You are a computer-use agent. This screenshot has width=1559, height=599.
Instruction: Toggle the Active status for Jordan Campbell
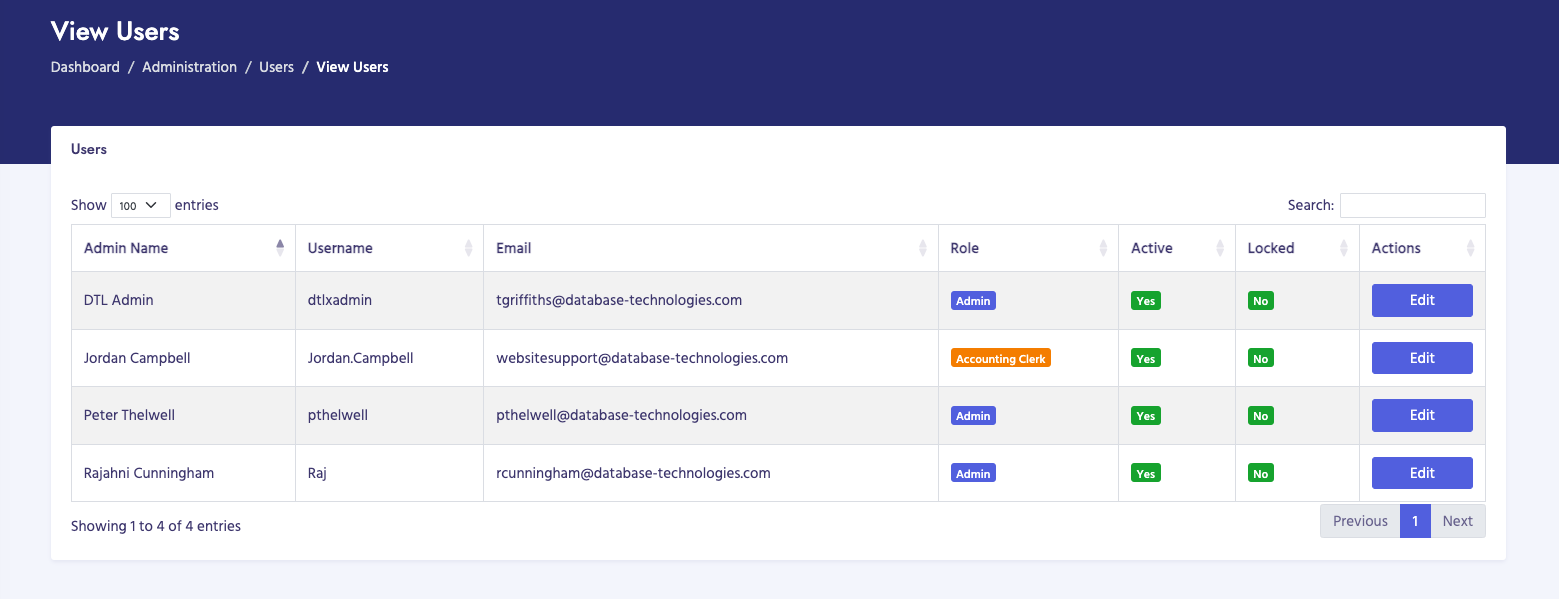tap(1145, 357)
